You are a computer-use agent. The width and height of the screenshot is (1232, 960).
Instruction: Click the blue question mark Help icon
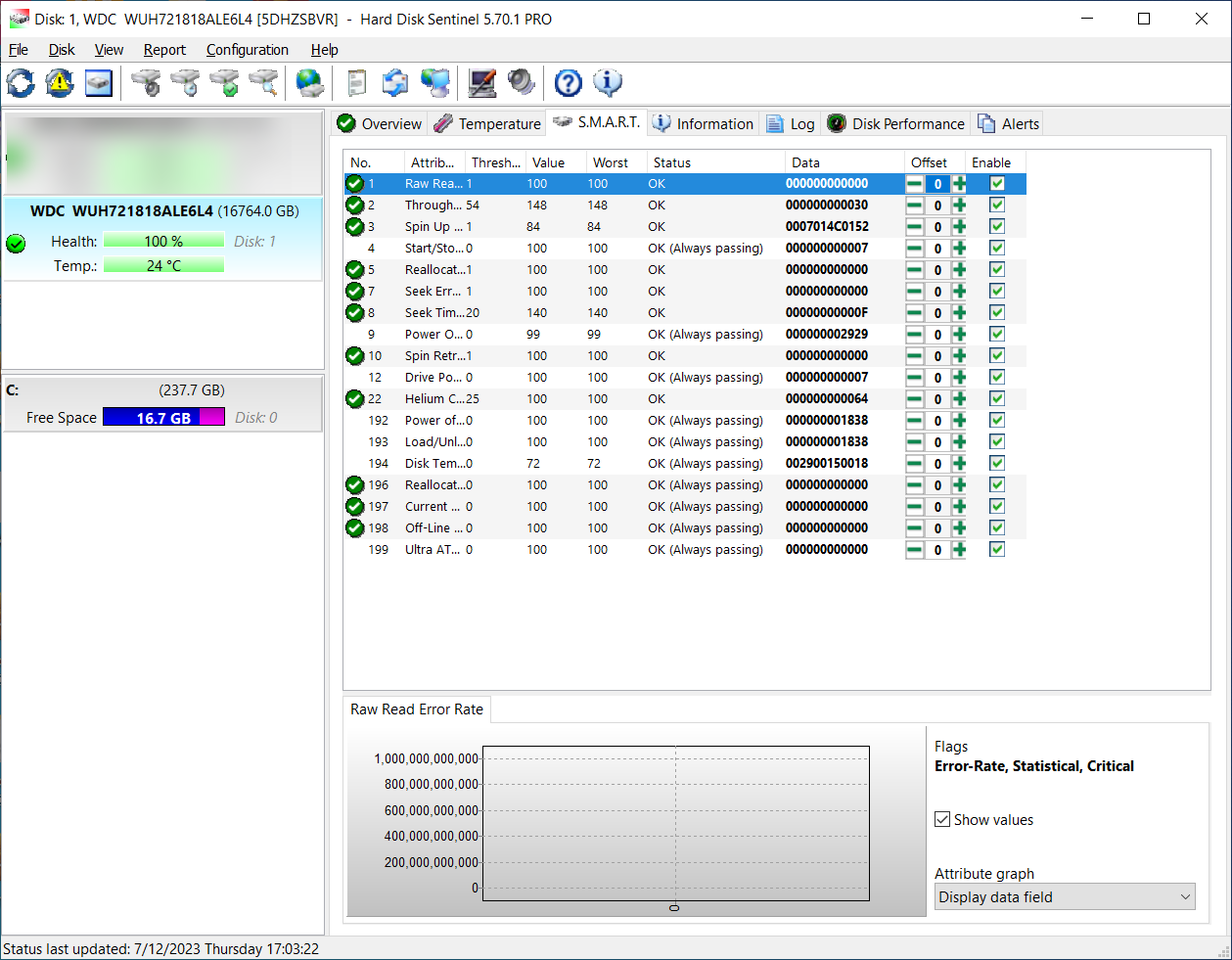point(568,83)
